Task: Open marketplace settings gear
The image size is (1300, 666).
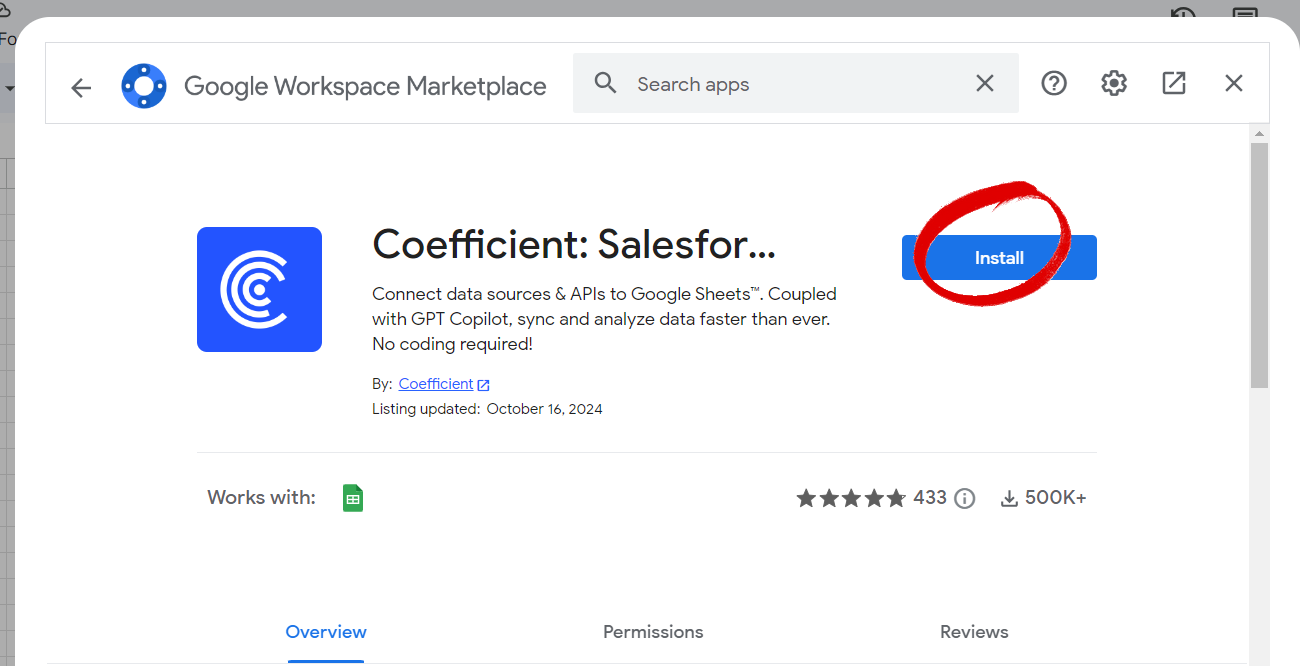Action: tap(1114, 83)
